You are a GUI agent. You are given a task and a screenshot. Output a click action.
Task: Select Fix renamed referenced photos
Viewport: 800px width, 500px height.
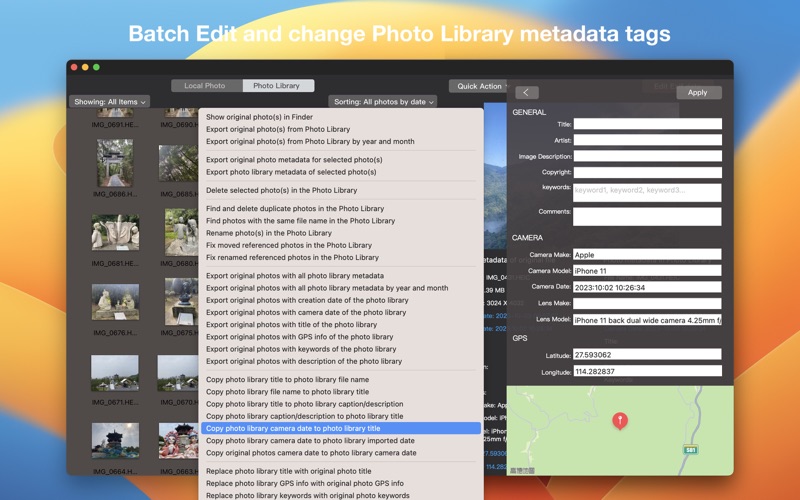click(341, 258)
